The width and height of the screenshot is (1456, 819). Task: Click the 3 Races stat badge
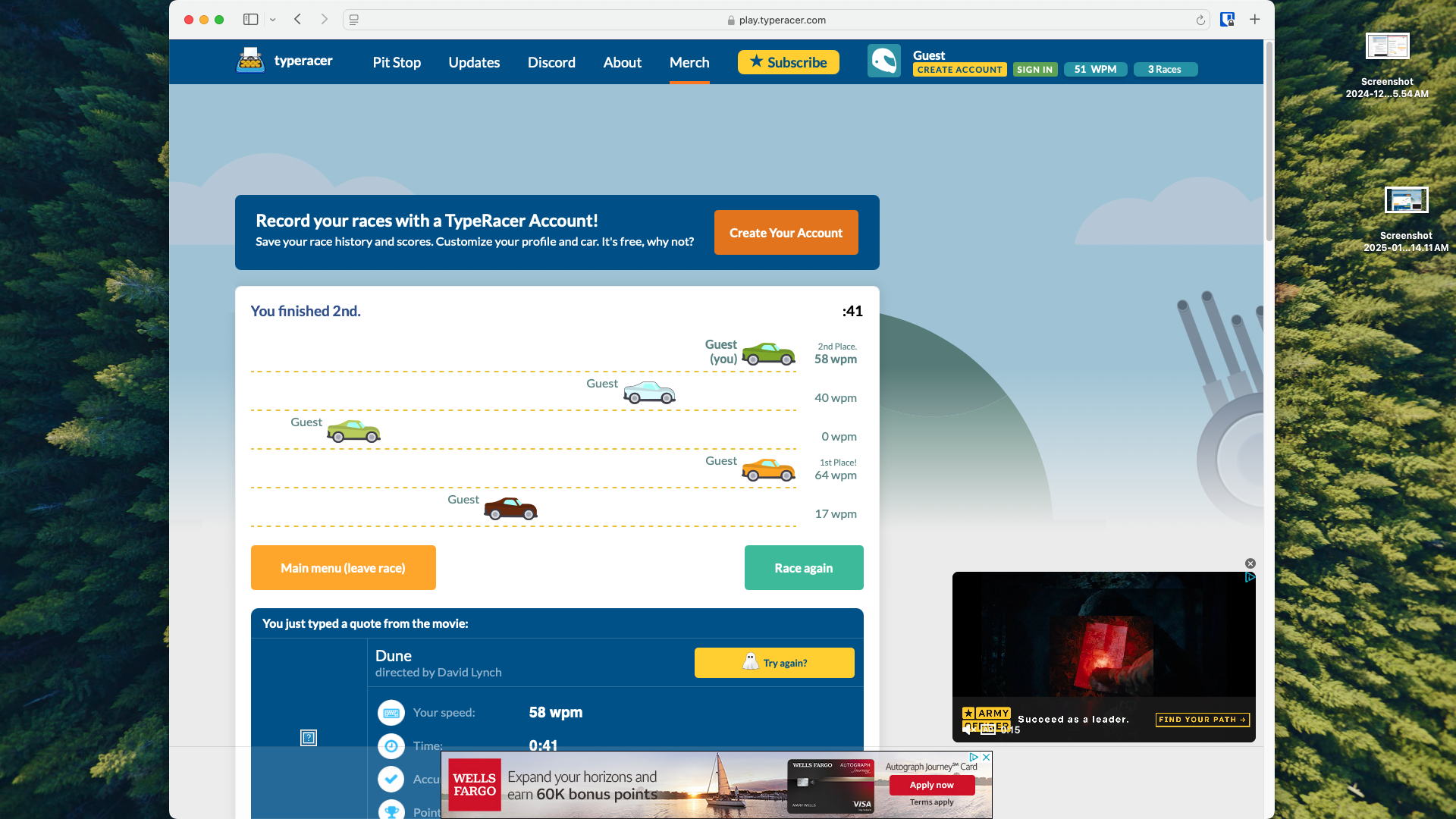(x=1166, y=69)
